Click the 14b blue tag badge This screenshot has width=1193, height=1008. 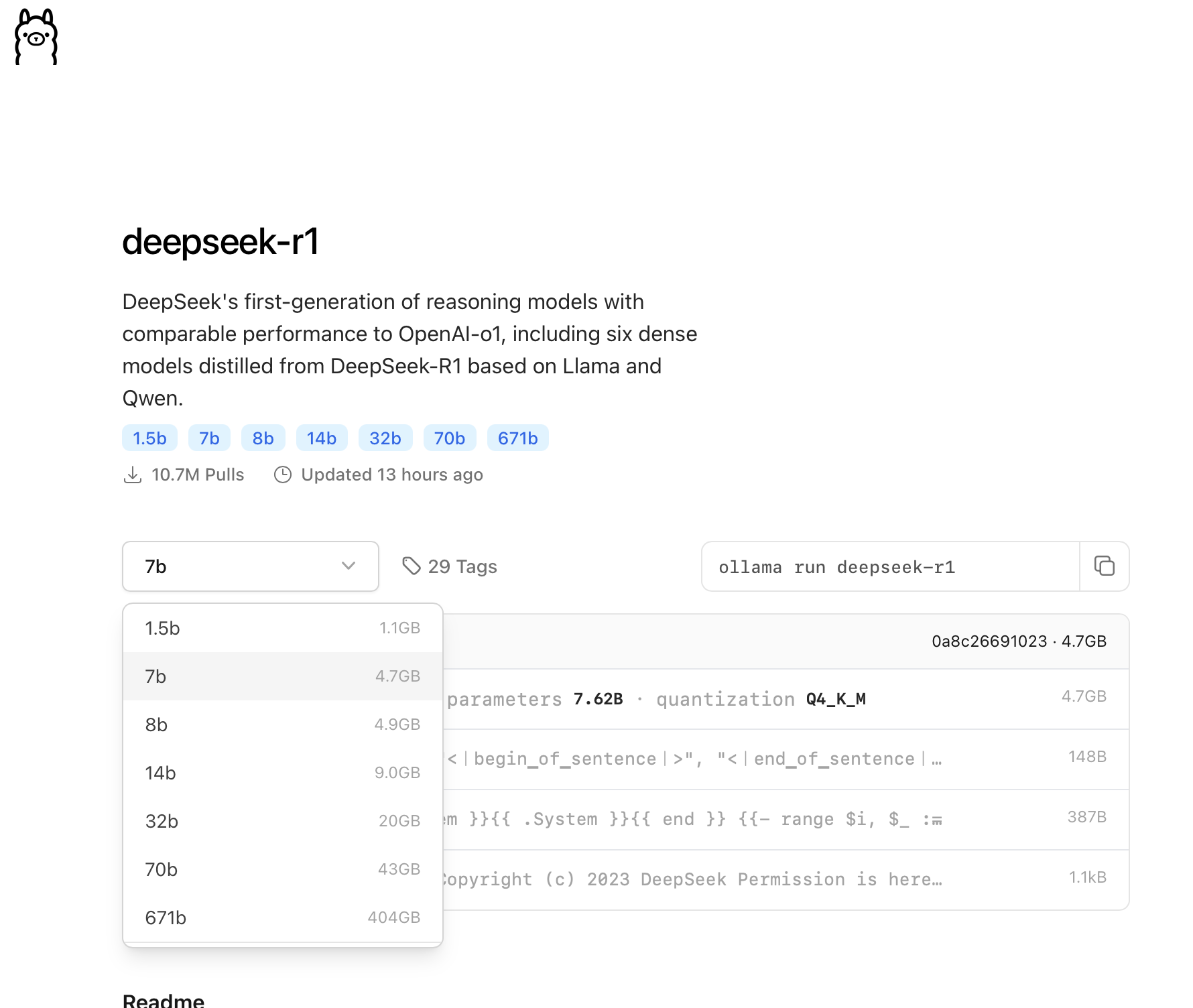pos(322,438)
